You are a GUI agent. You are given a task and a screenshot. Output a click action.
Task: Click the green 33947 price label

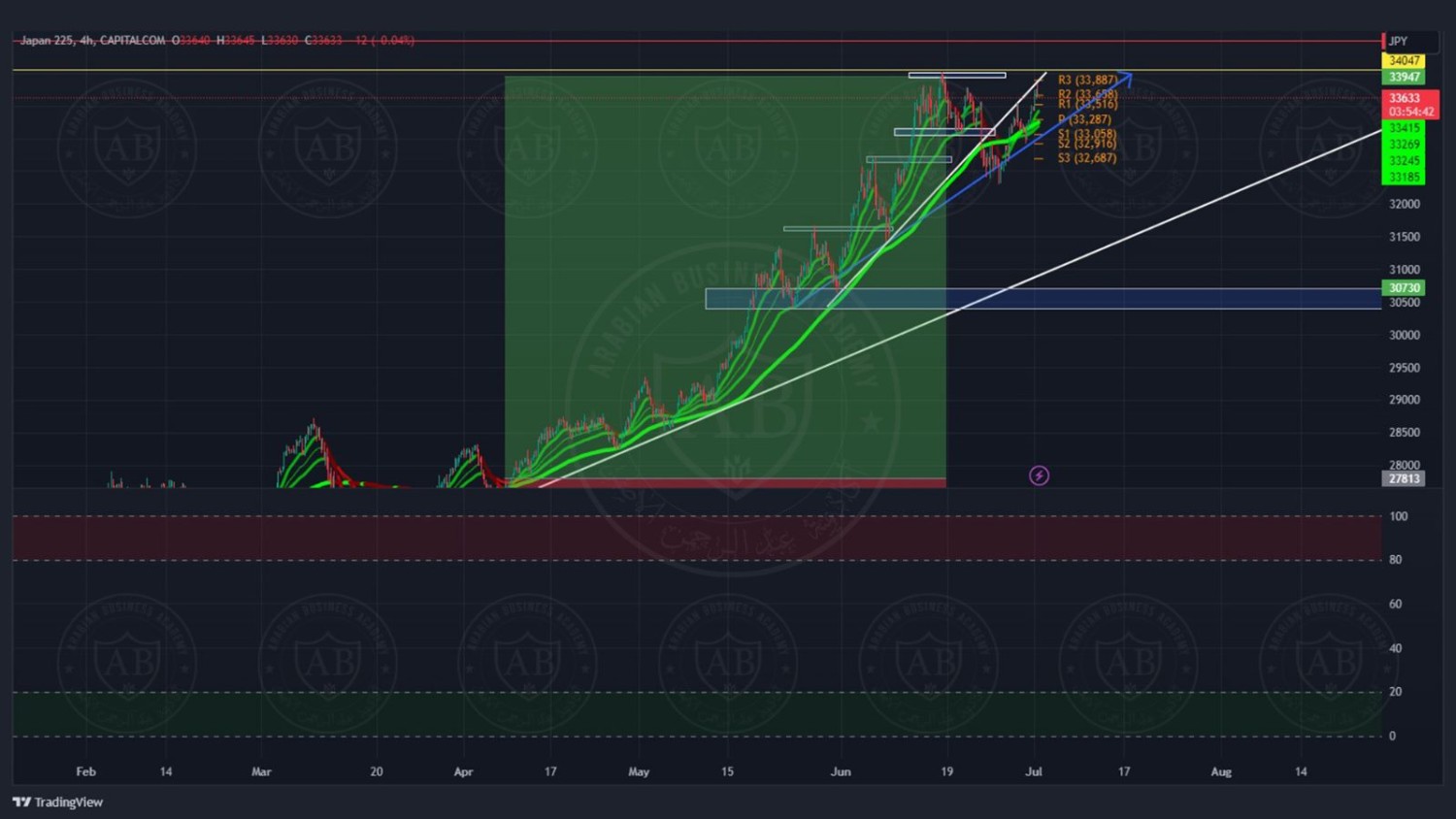click(x=1404, y=77)
